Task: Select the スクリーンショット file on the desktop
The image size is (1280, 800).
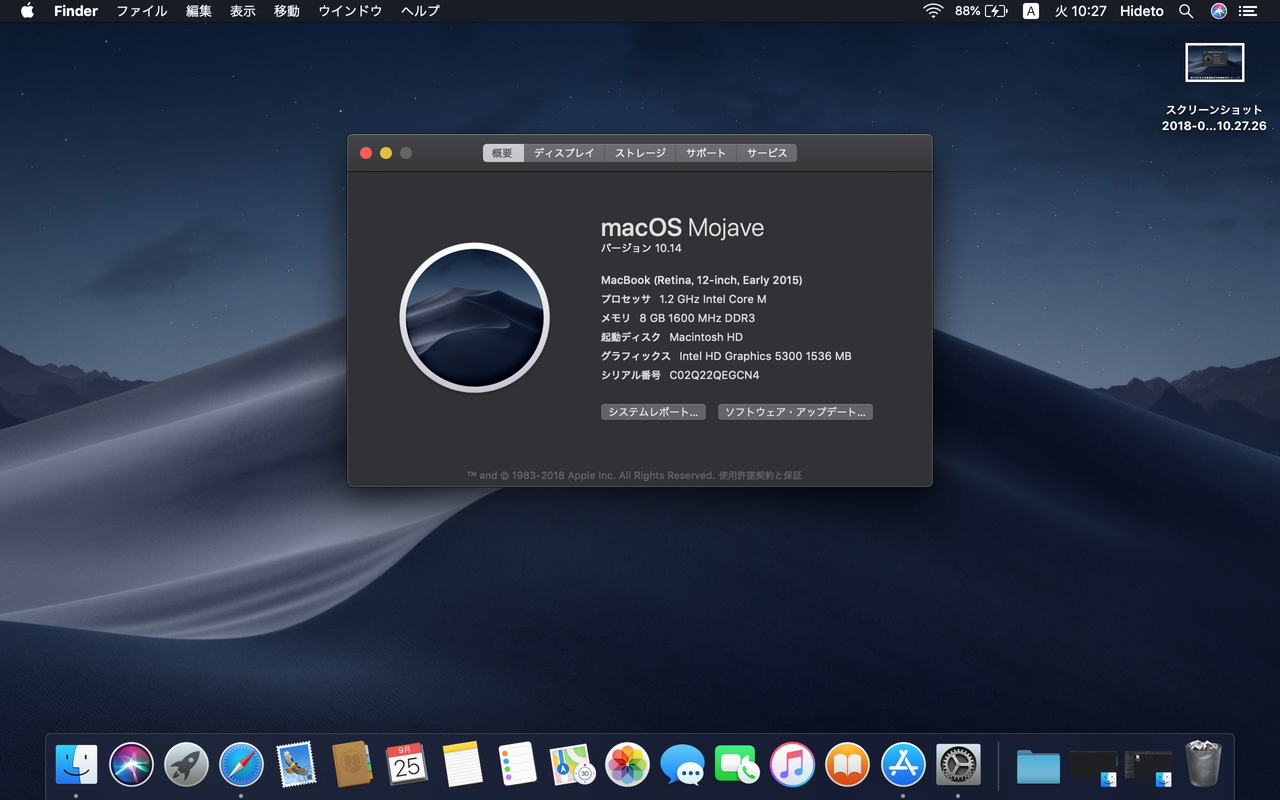Action: pyautogui.click(x=1213, y=62)
